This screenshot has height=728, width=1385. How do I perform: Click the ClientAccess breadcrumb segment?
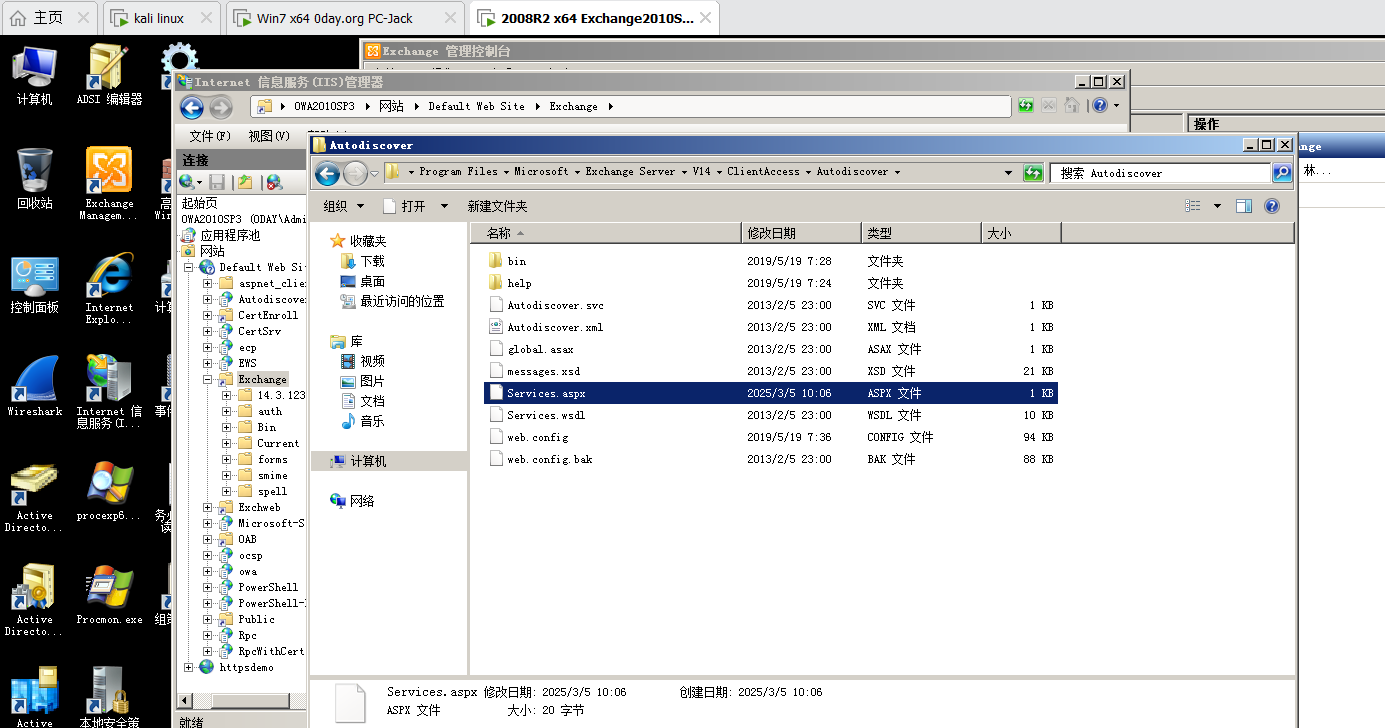[x=763, y=172]
